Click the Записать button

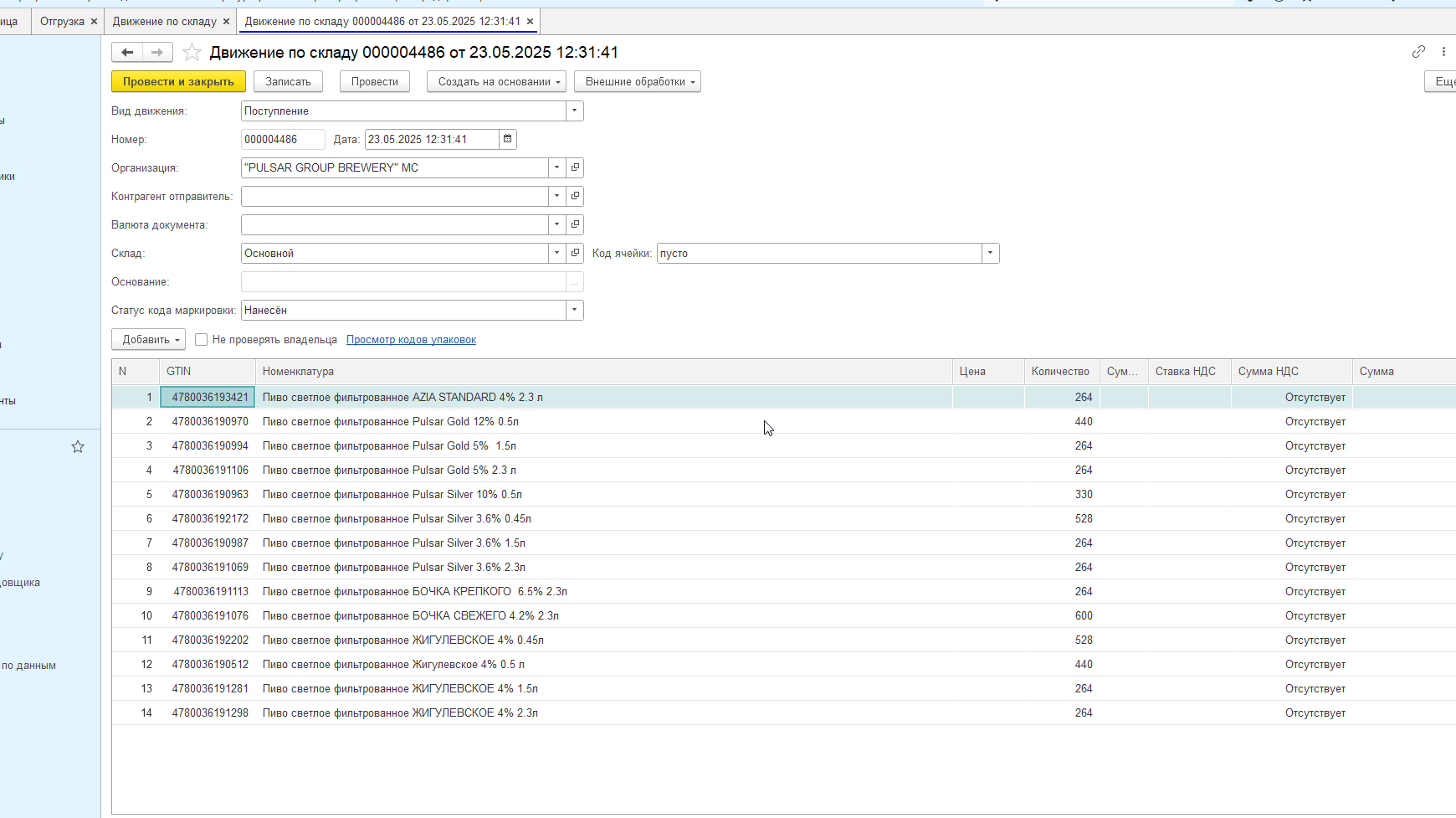tap(288, 81)
